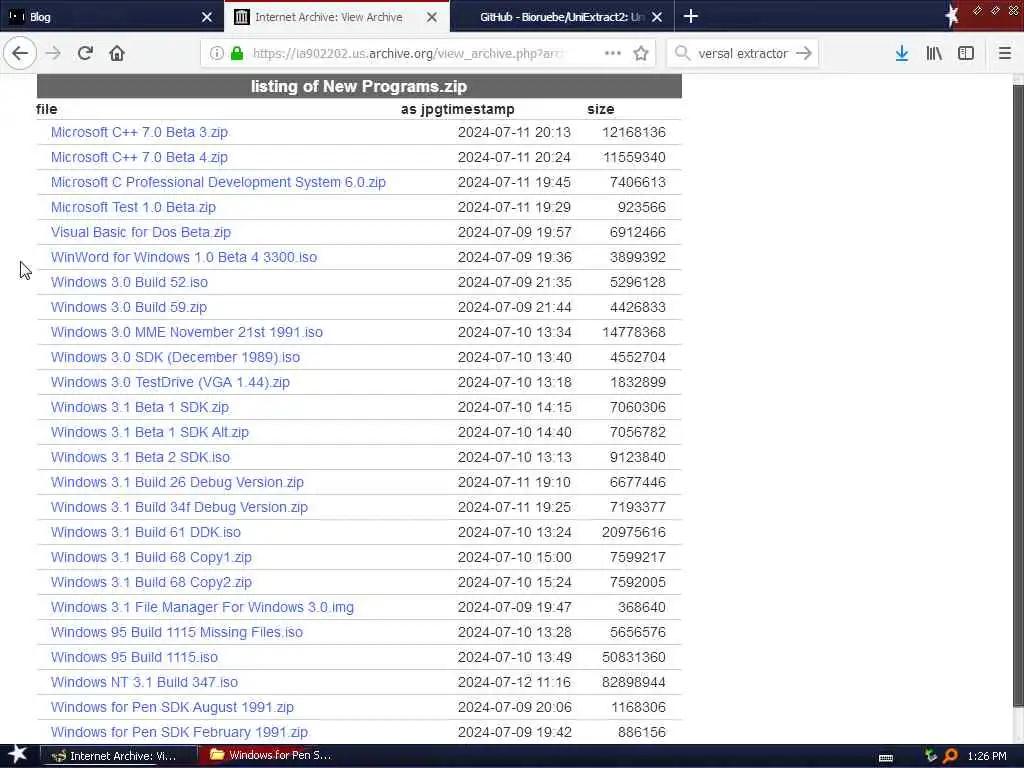Open the browser home page

[x=117, y=53]
